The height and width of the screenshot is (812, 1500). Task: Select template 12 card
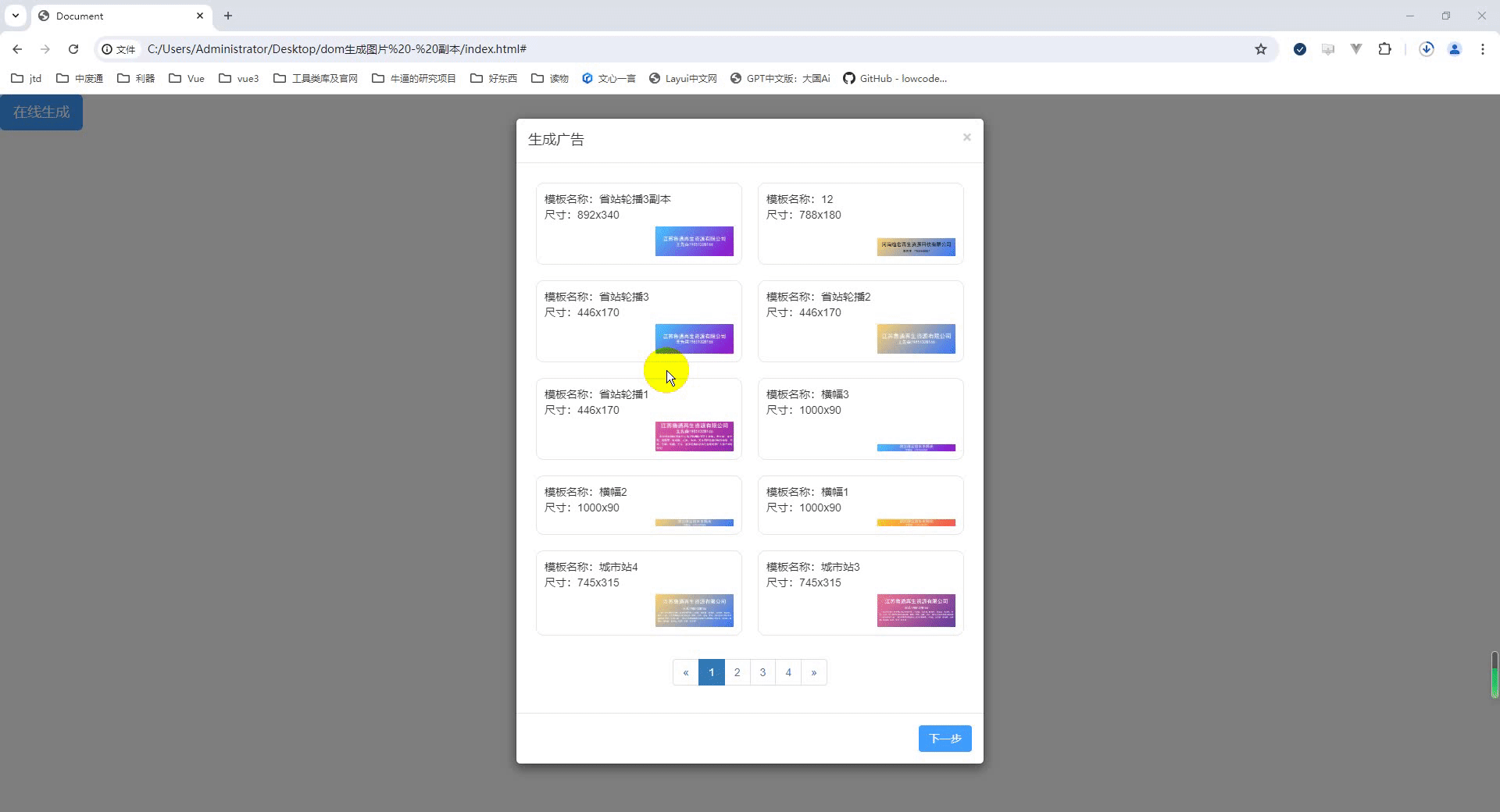(861, 223)
